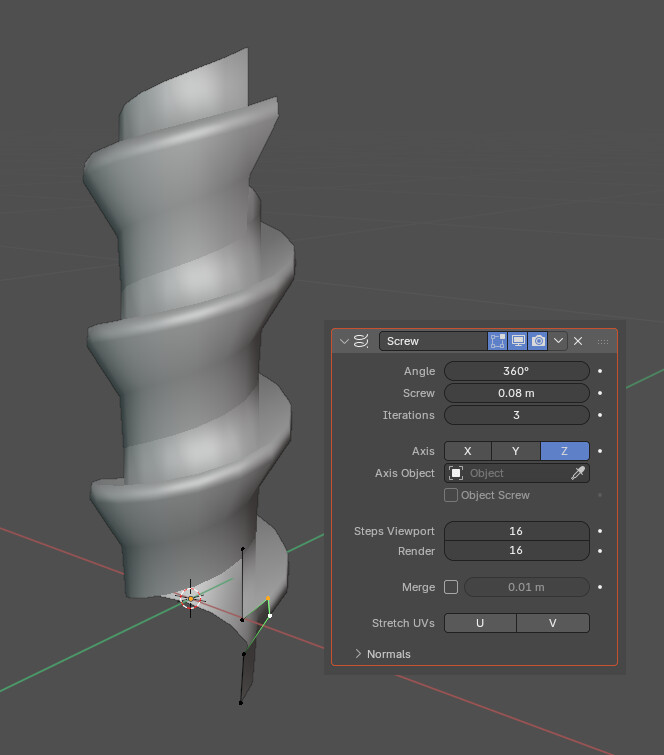664x755 pixels.
Task: Click the Iterations field showing 3
Action: point(517,415)
